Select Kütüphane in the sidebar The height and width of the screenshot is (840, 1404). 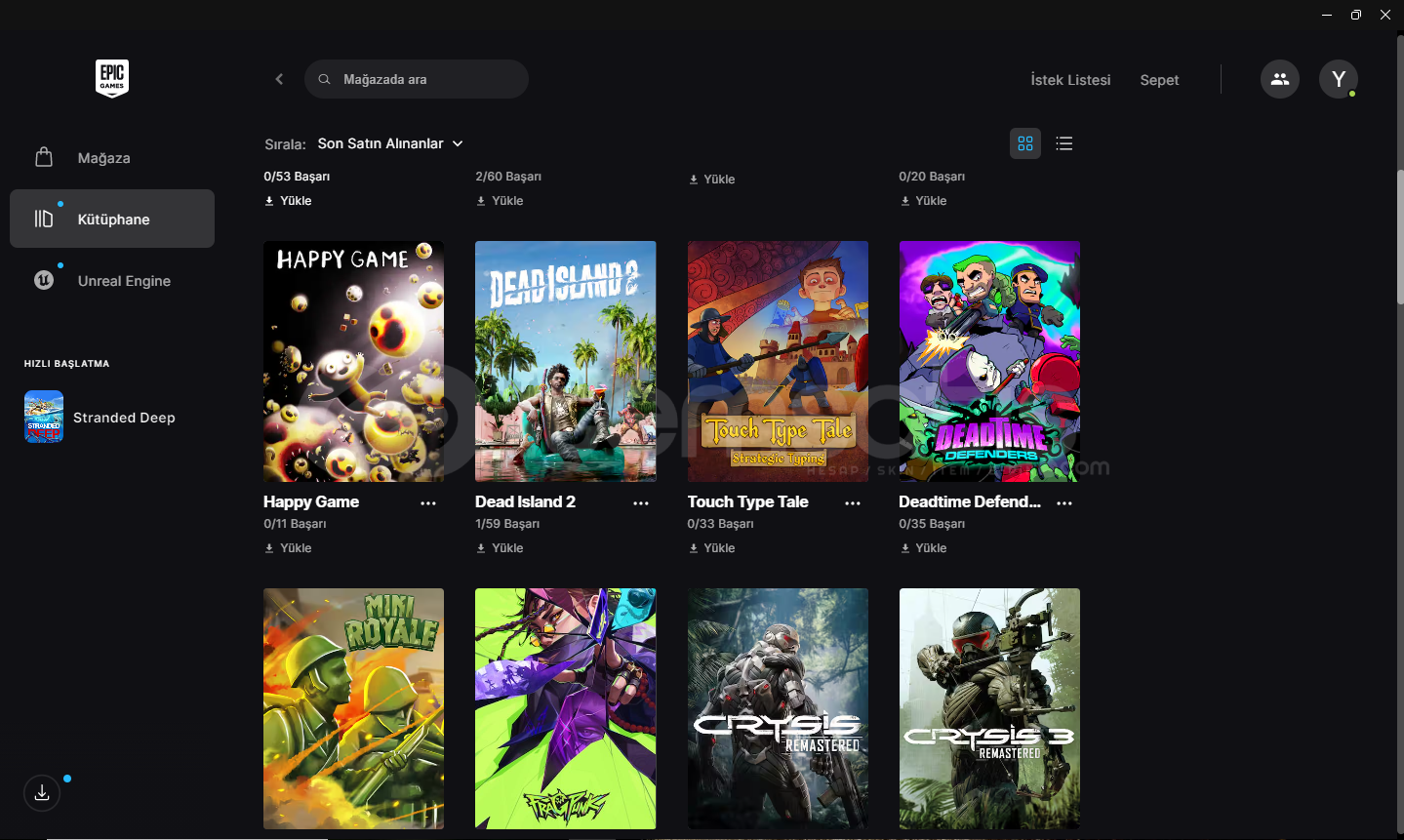(x=112, y=219)
